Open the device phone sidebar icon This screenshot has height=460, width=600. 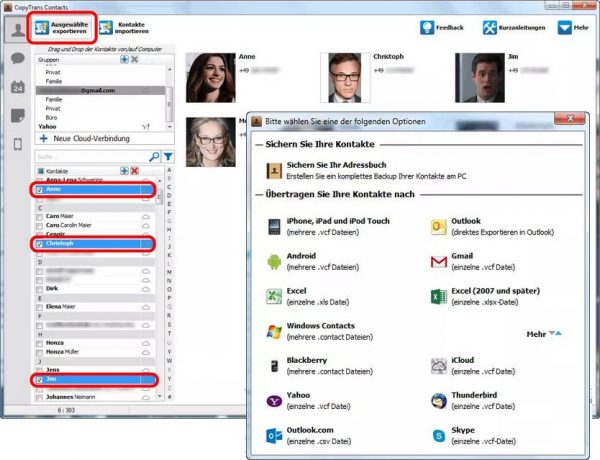pyautogui.click(x=18, y=144)
